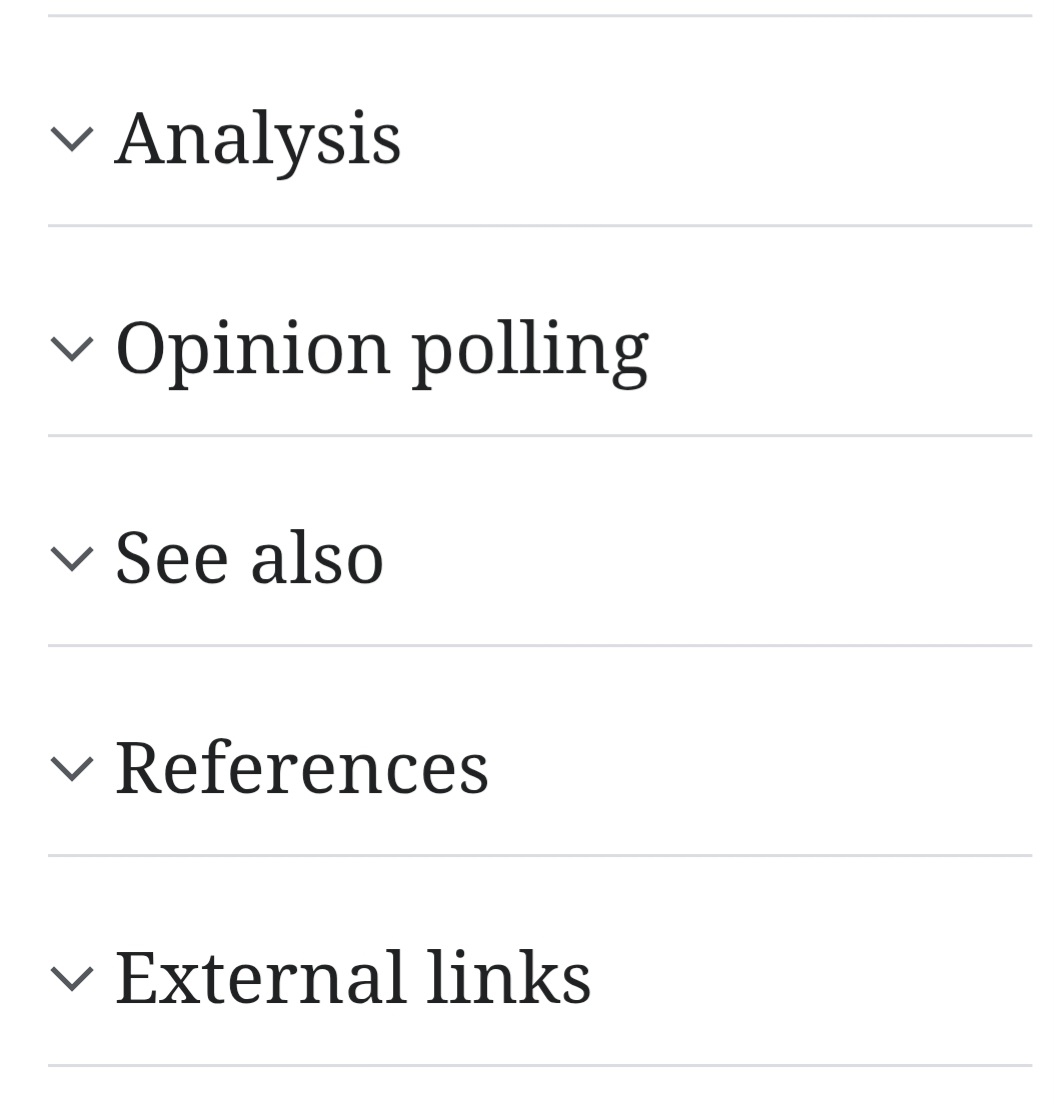Click the chevron icon beside See also
1054x1105 pixels.
(71, 558)
